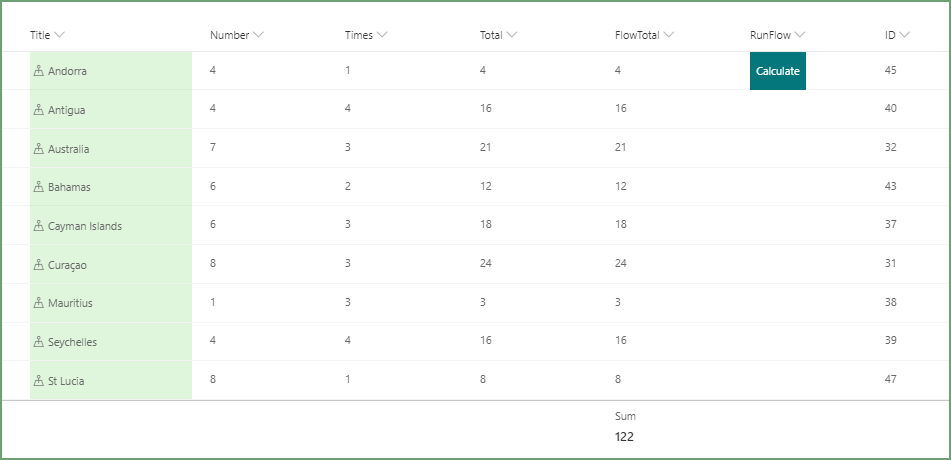Select the Mauritius row Total cell
This screenshot has height=460, width=951.
[x=485, y=303]
